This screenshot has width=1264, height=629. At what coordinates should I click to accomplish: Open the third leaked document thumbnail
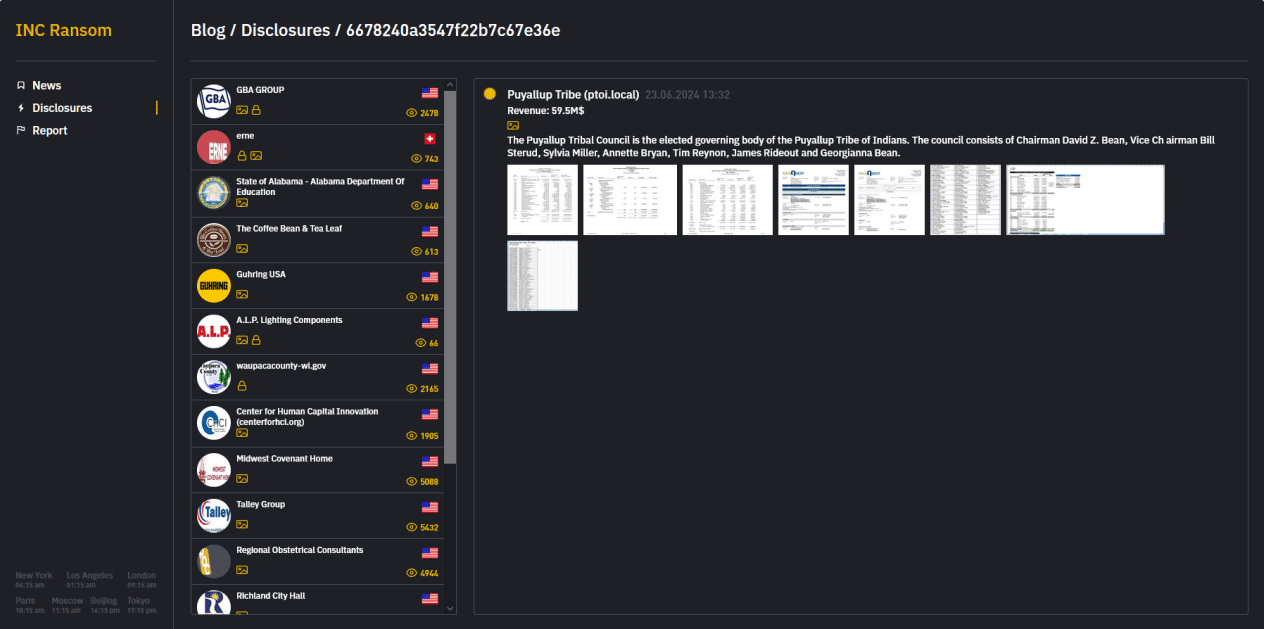tap(728, 200)
